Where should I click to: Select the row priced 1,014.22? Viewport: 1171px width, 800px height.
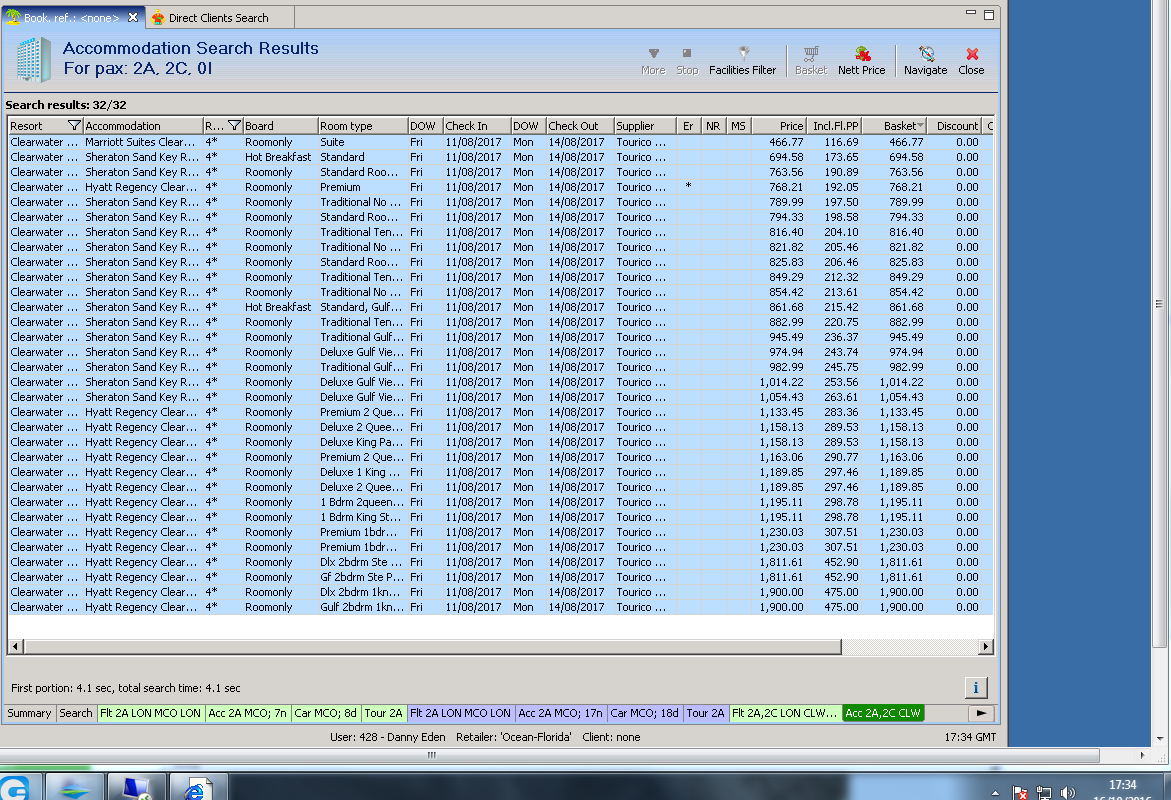coord(500,382)
